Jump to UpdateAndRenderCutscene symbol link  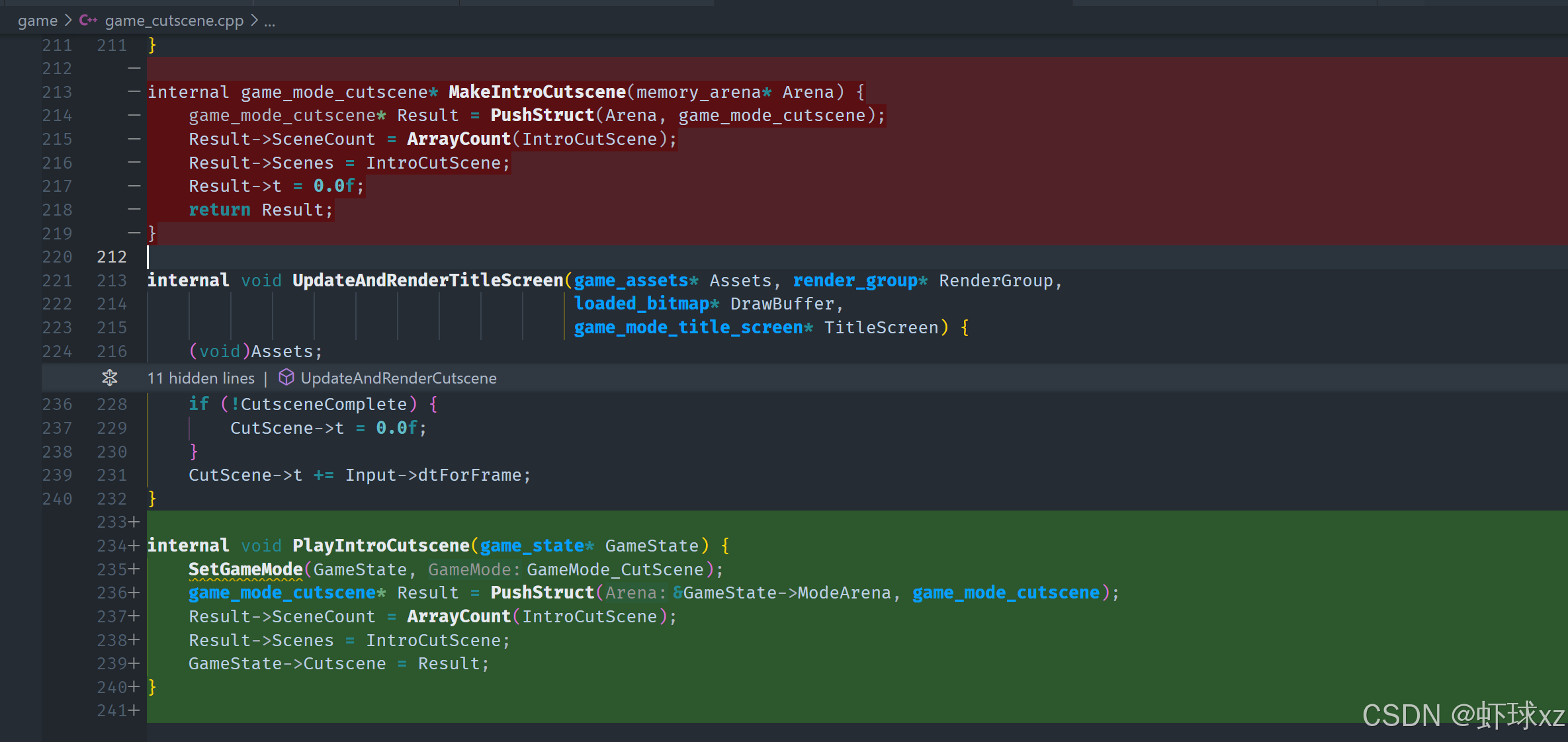[398, 378]
